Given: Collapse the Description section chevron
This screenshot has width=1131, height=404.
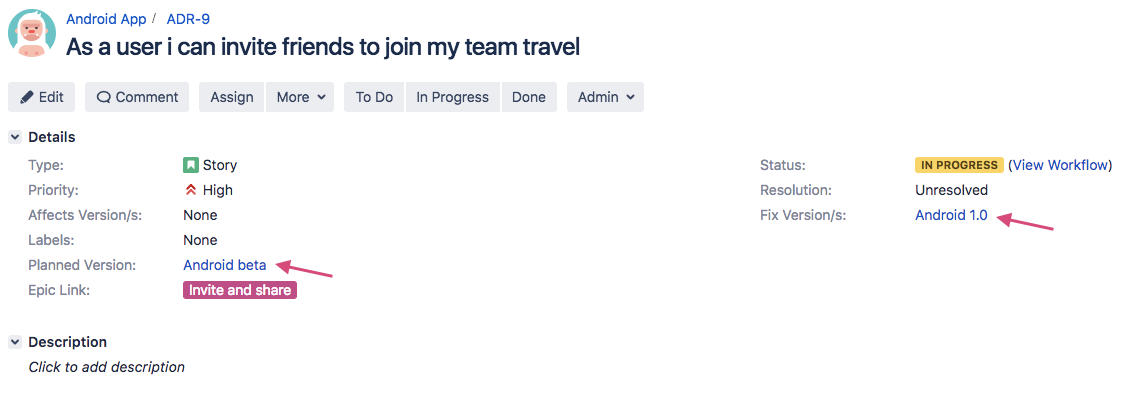Looking at the screenshot, I should pyautogui.click(x=15, y=342).
